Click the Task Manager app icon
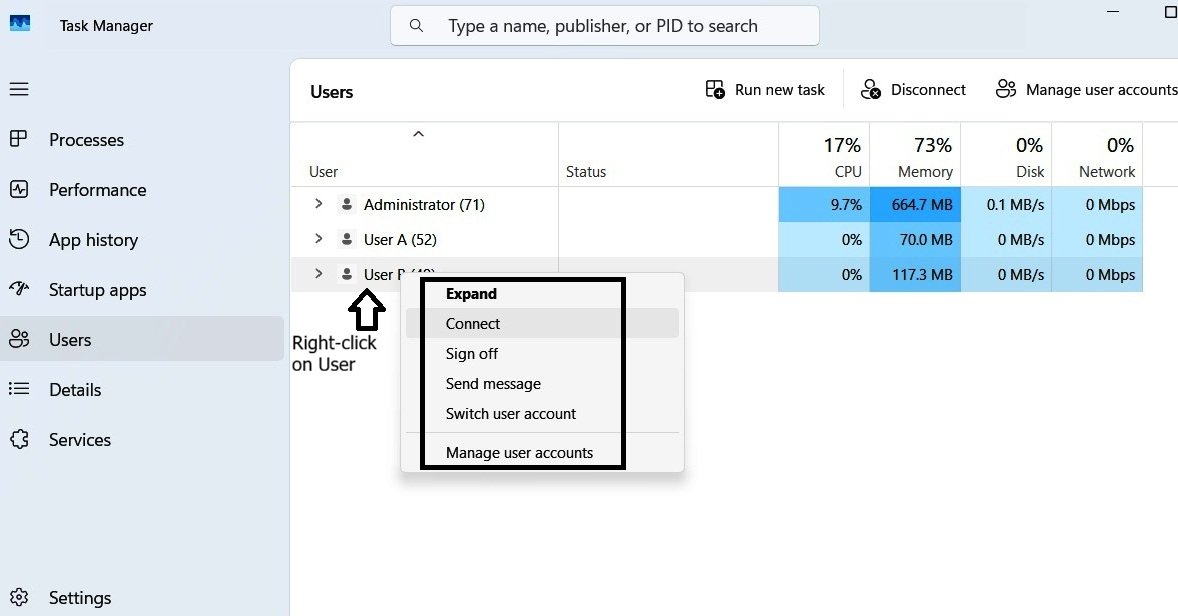 (x=20, y=23)
